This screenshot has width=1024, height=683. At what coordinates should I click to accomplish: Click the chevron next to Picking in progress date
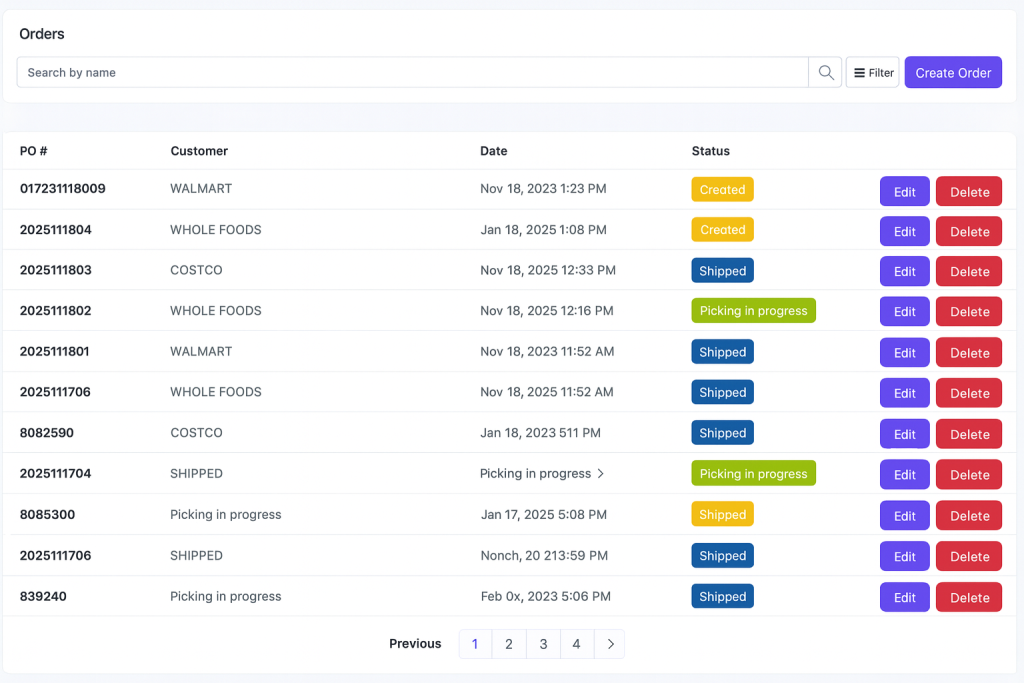pos(601,473)
